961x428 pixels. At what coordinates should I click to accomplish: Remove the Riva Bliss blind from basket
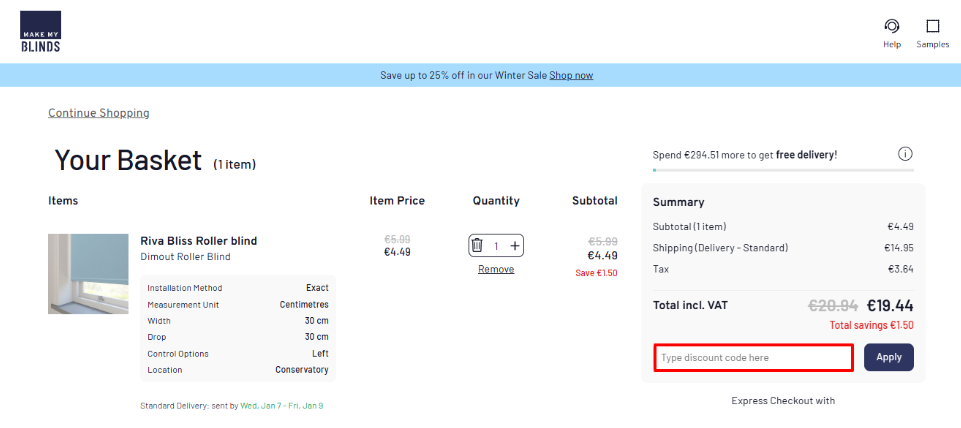(x=496, y=269)
